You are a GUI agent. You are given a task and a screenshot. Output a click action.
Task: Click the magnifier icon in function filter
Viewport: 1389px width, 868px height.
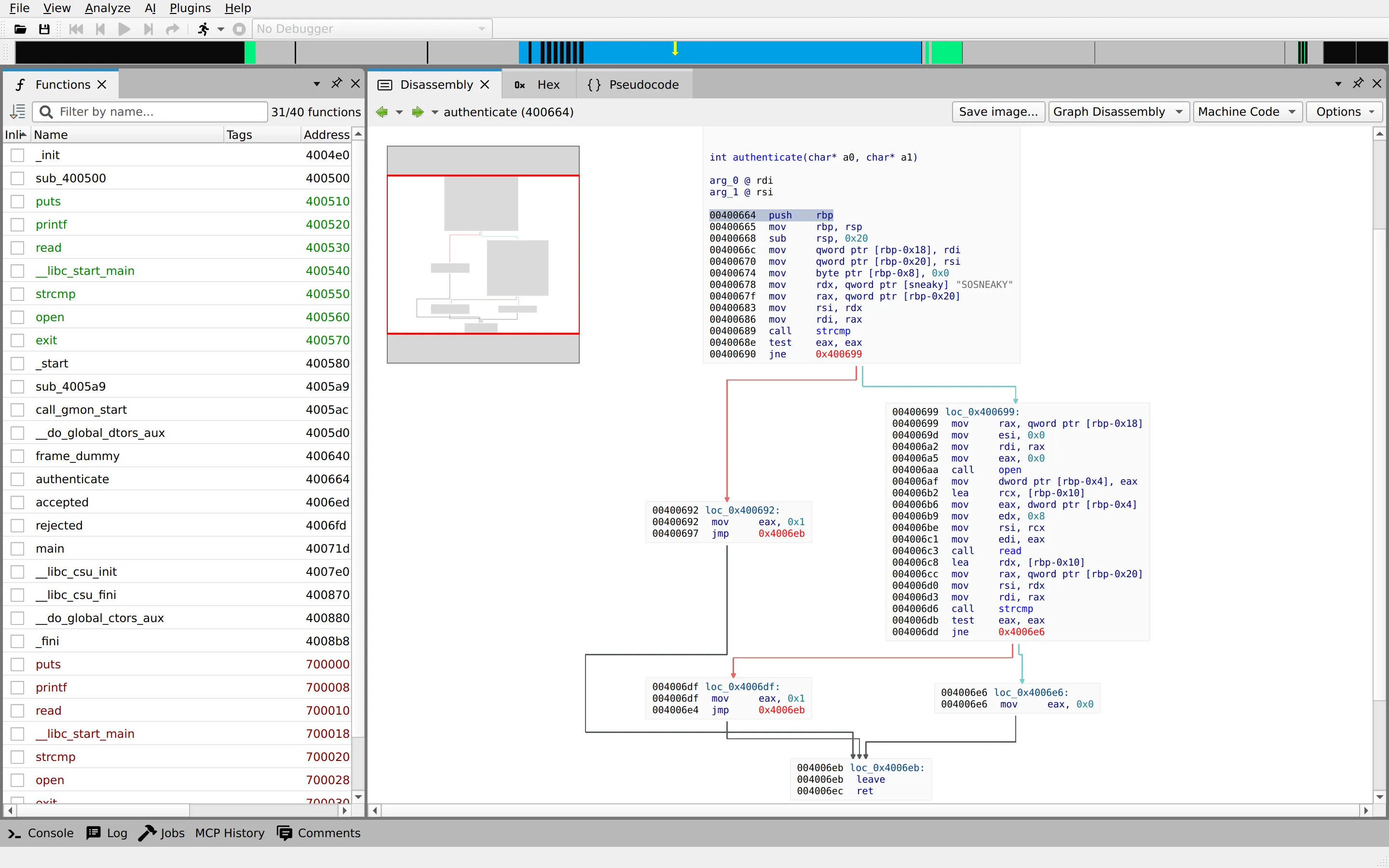46,111
